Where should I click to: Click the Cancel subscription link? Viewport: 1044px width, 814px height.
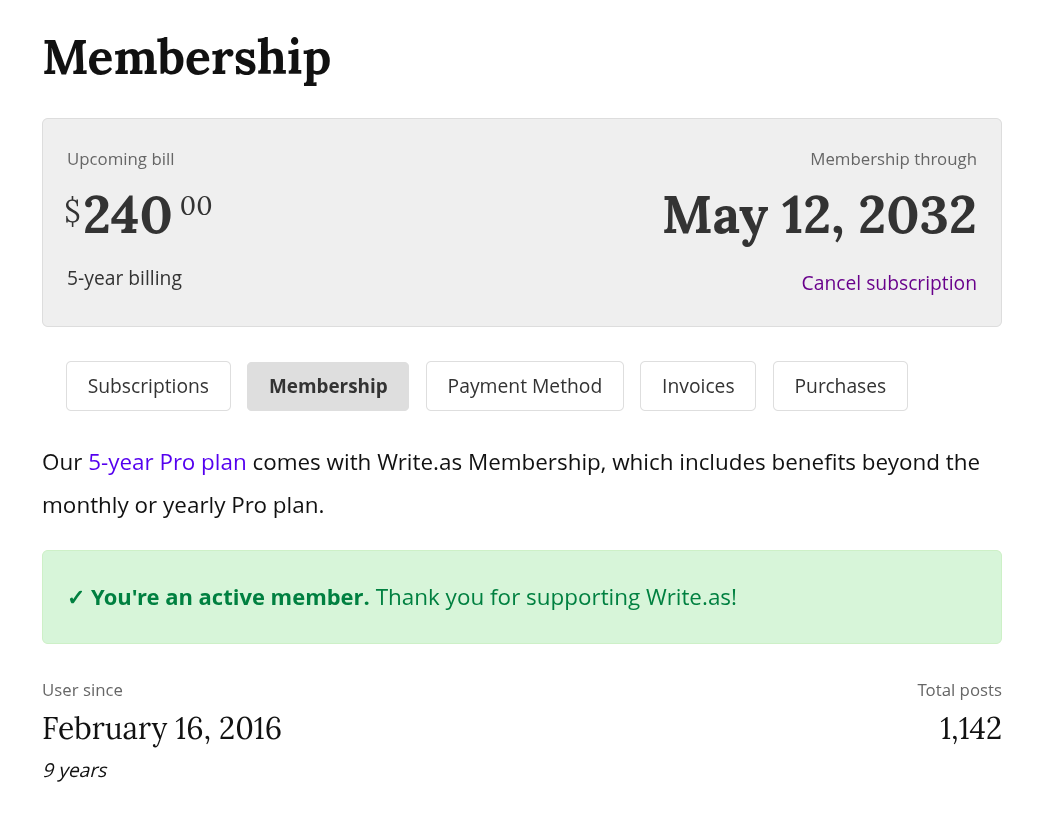point(889,283)
